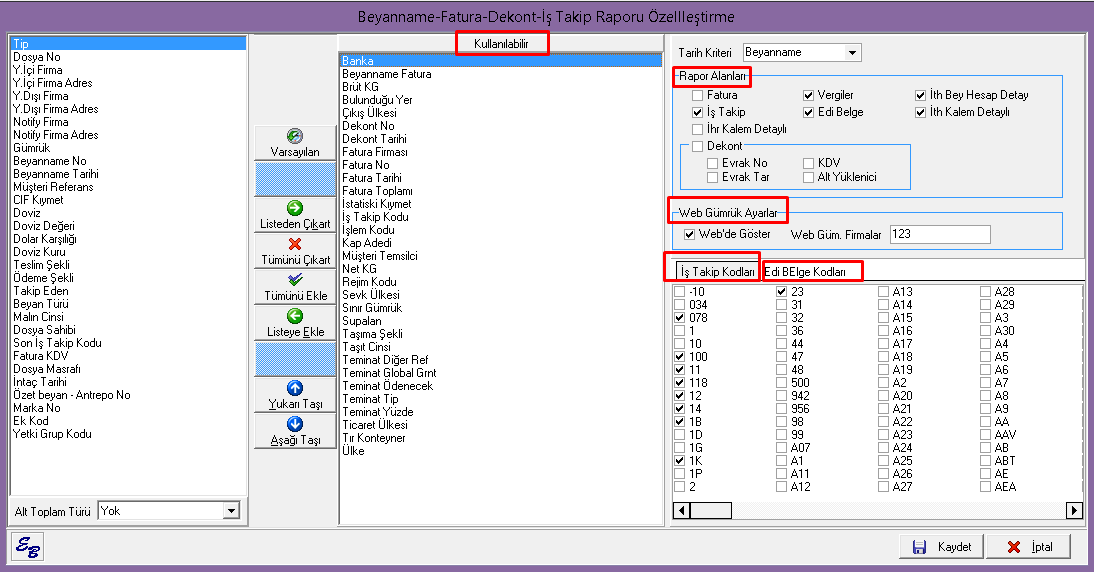Check the KDV option
Screen dimensions: 1094x572
tap(809, 163)
